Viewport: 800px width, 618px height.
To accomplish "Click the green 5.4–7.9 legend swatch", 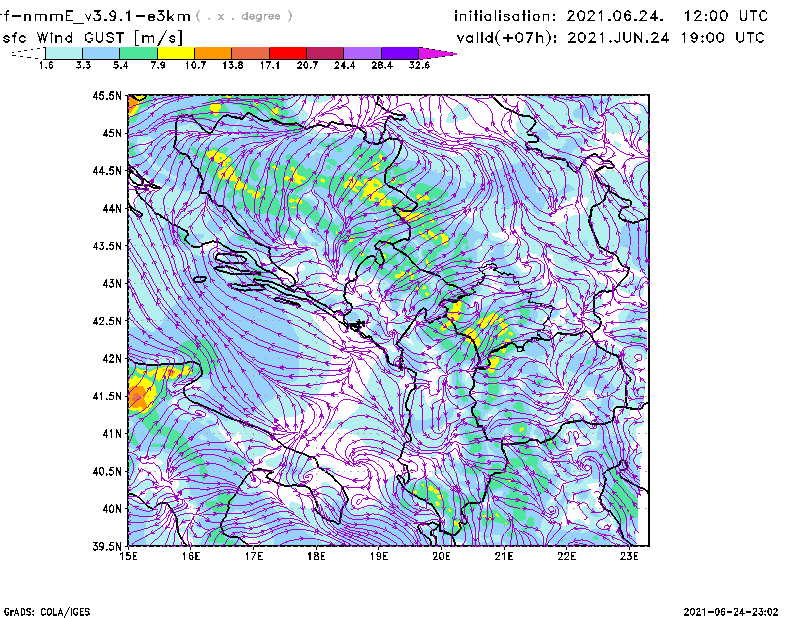I will (x=138, y=53).
